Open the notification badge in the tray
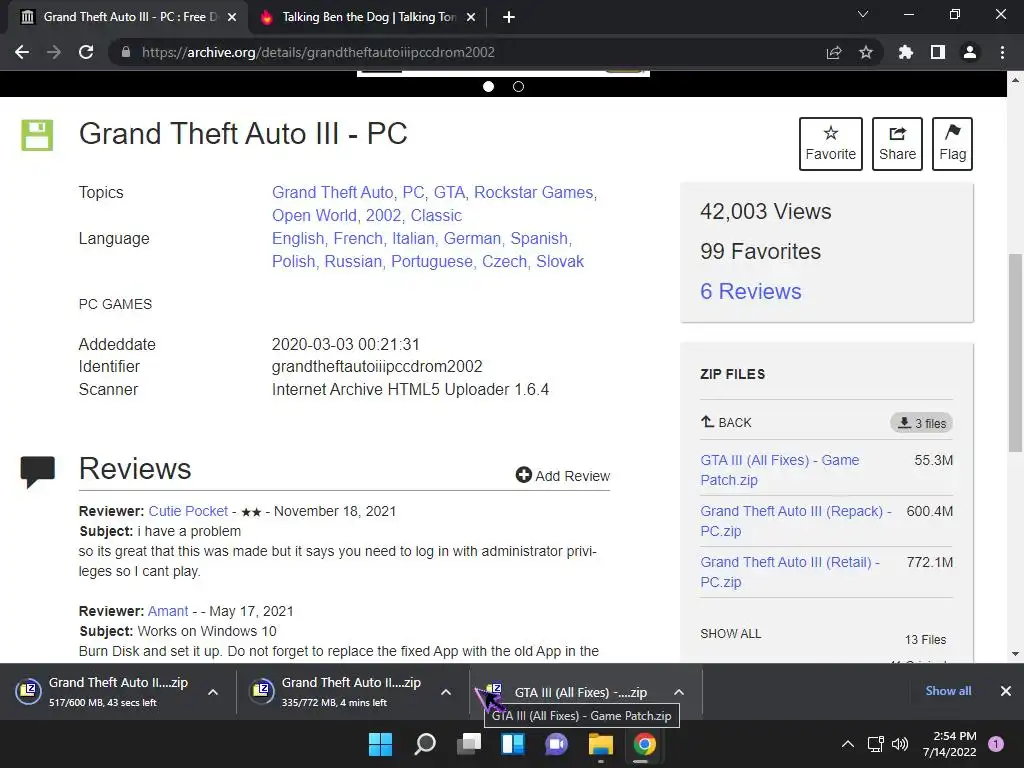 996,744
